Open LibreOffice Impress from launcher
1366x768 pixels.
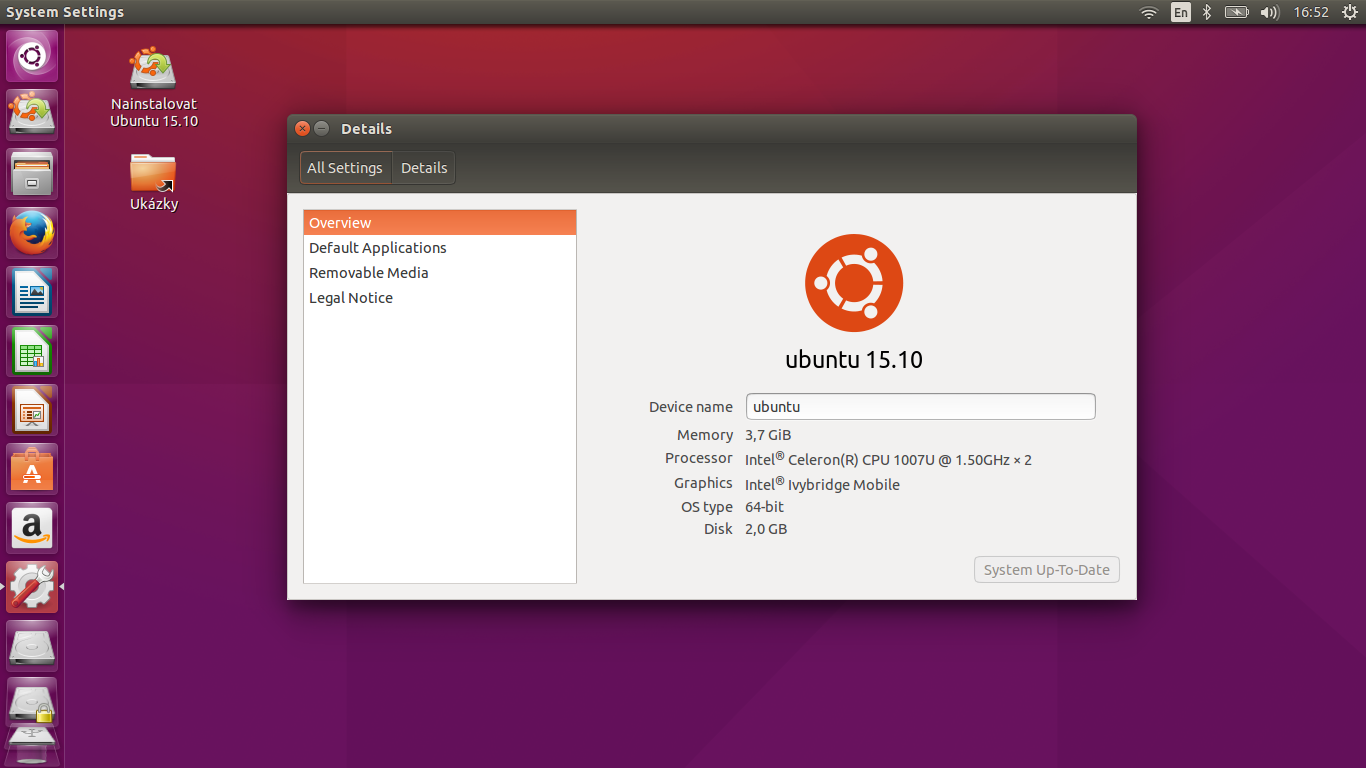pos(33,410)
